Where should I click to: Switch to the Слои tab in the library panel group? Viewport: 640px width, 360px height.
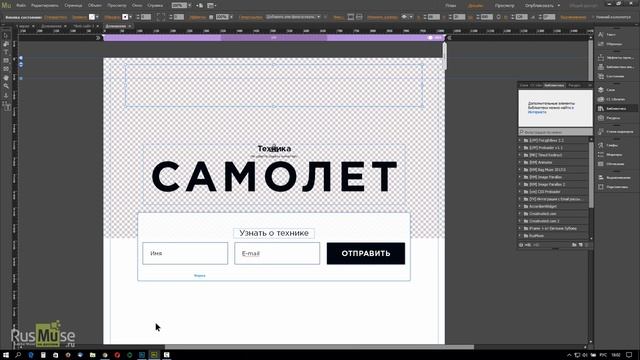[524, 85]
